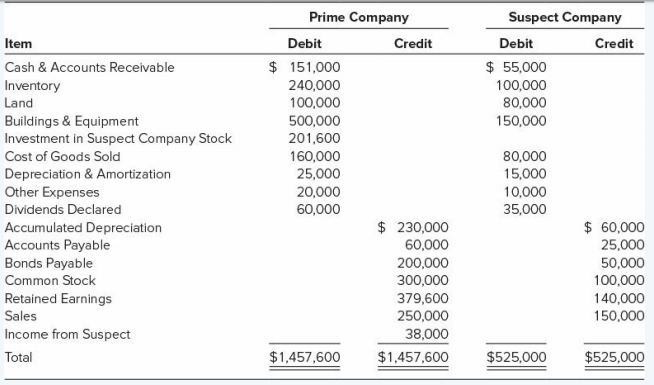Click Prime's Retained Earnings credit 379,600

click(x=423, y=299)
